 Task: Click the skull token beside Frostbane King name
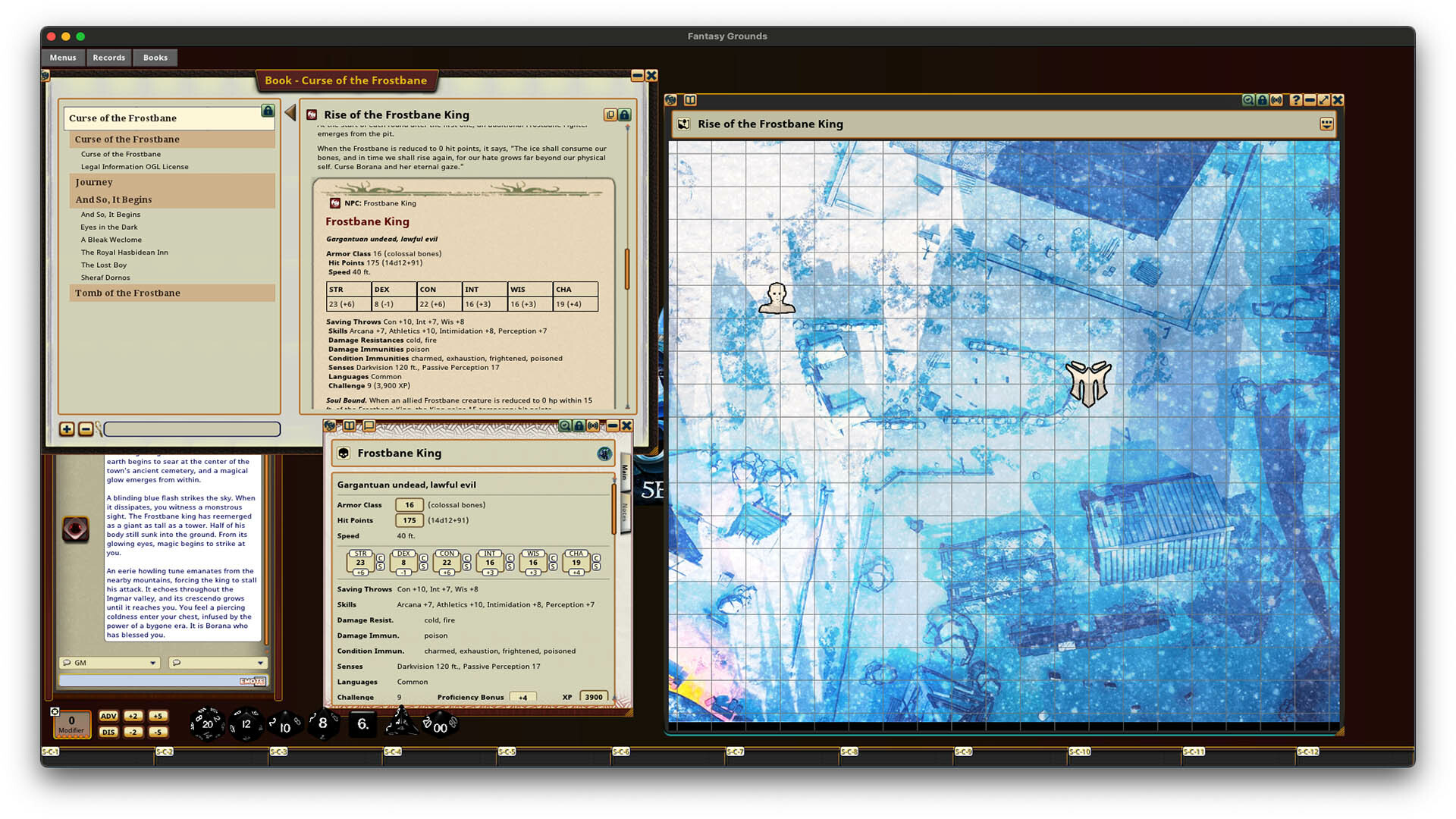[x=345, y=453]
